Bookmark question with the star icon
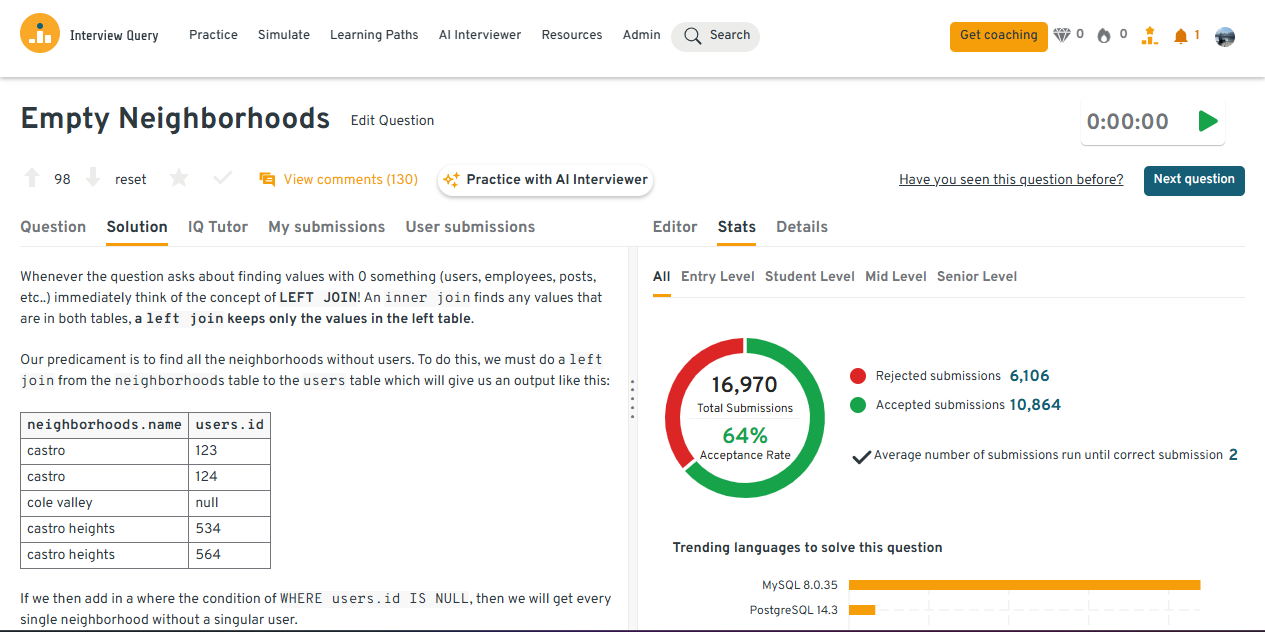This screenshot has height=632, width=1265. pos(179,179)
